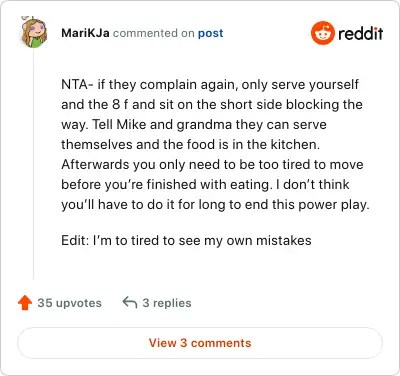Follow the blue "post" link
The height and width of the screenshot is (376, 400).
tap(210, 34)
